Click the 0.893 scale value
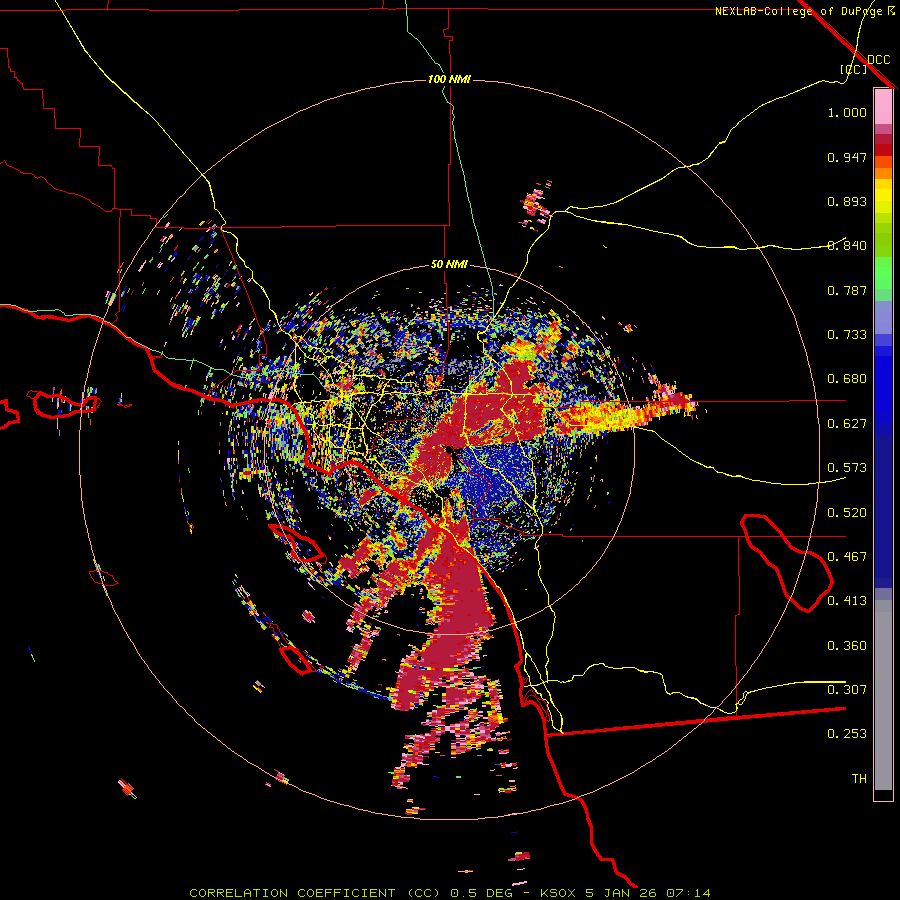Screen dimensions: 900x900 pos(847,201)
